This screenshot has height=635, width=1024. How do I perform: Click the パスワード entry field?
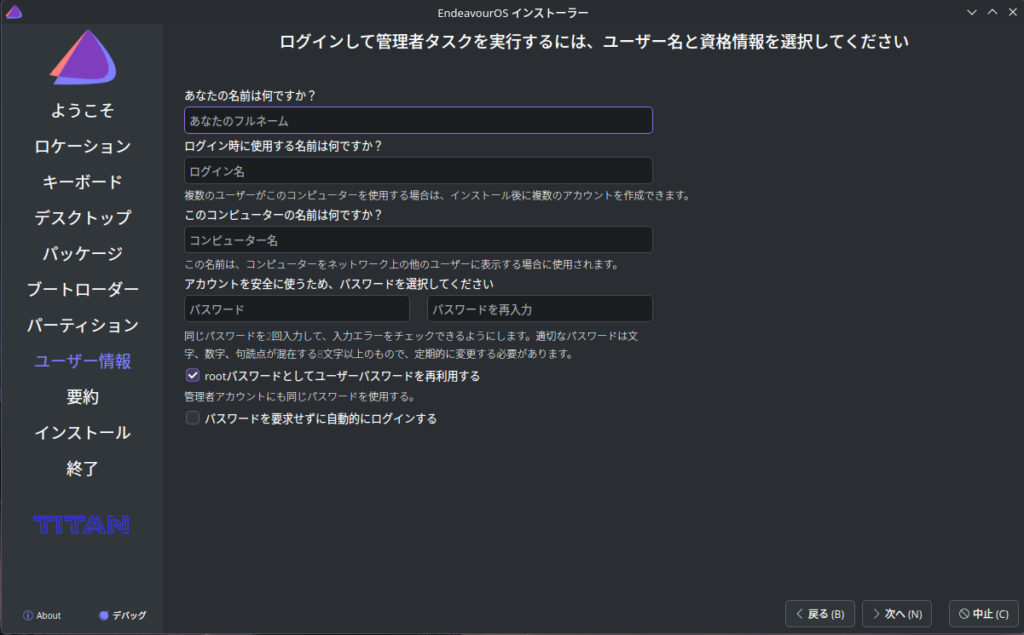point(297,309)
